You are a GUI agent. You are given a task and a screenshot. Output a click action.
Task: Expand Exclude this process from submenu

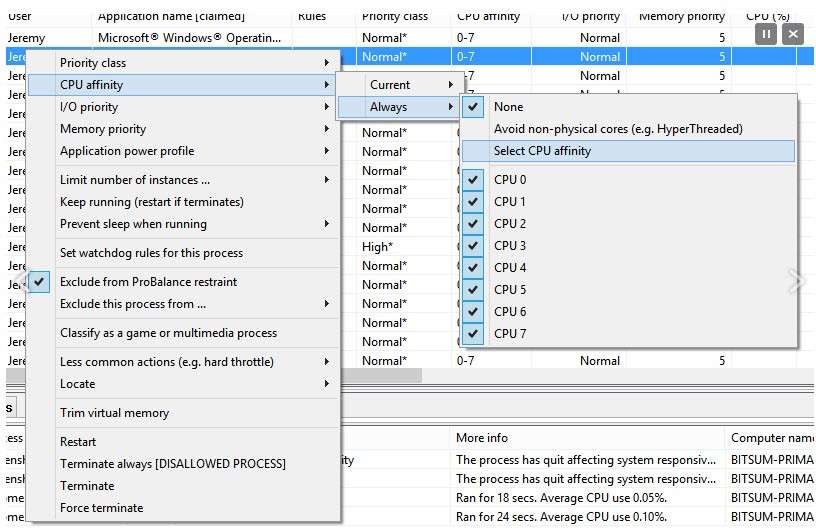(183, 304)
